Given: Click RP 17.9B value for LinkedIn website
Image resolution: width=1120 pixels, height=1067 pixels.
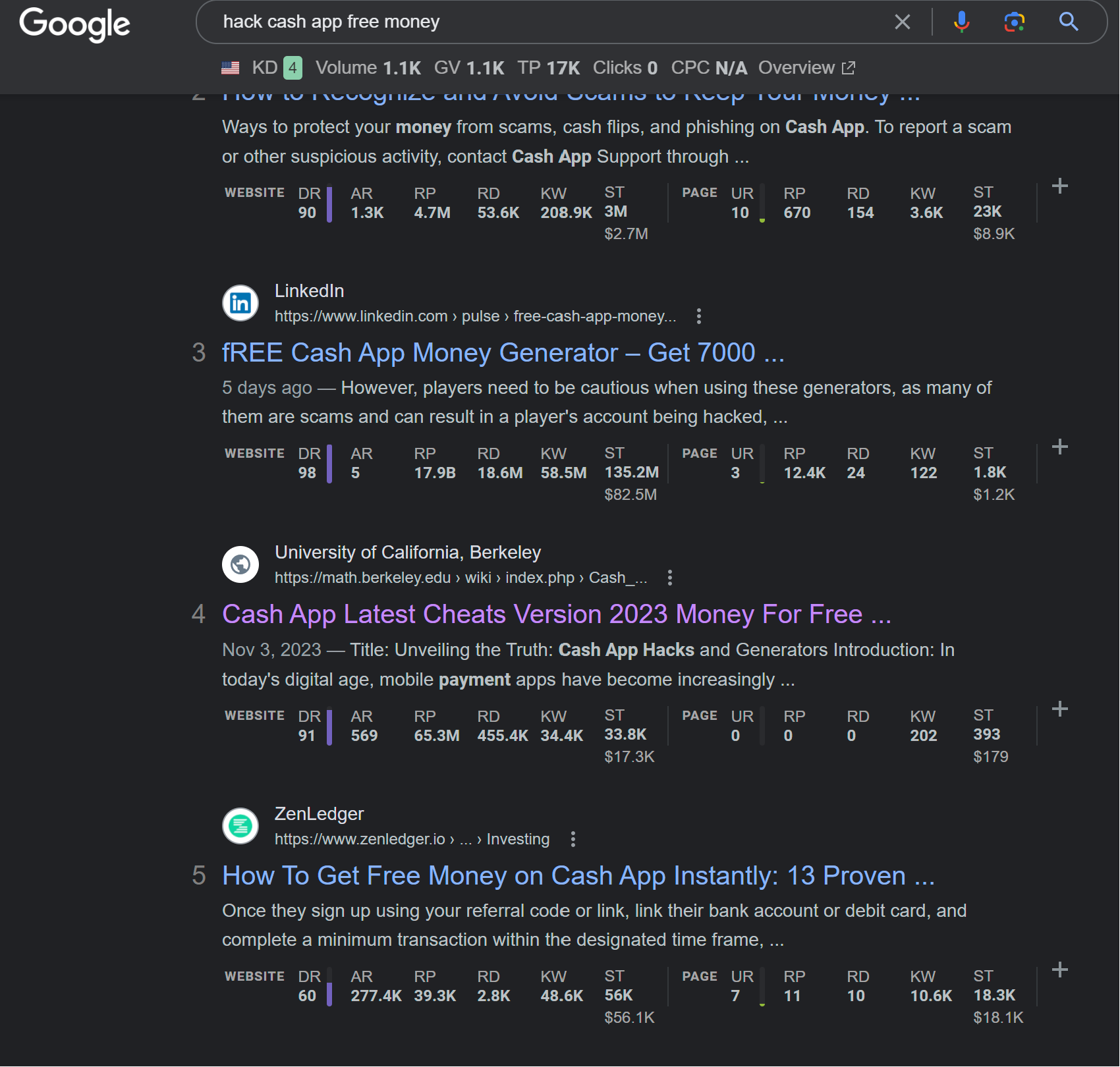Looking at the screenshot, I should pyautogui.click(x=435, y=473).
